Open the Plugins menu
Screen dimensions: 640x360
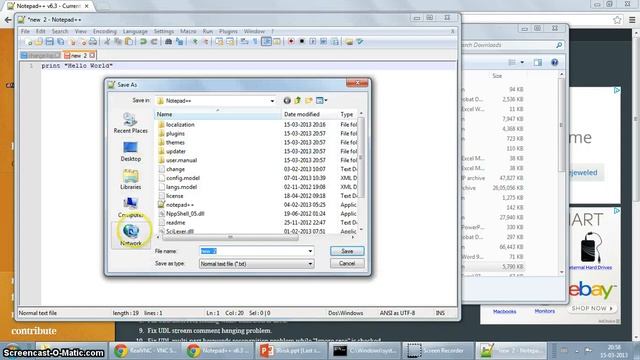tap(228, 31)
